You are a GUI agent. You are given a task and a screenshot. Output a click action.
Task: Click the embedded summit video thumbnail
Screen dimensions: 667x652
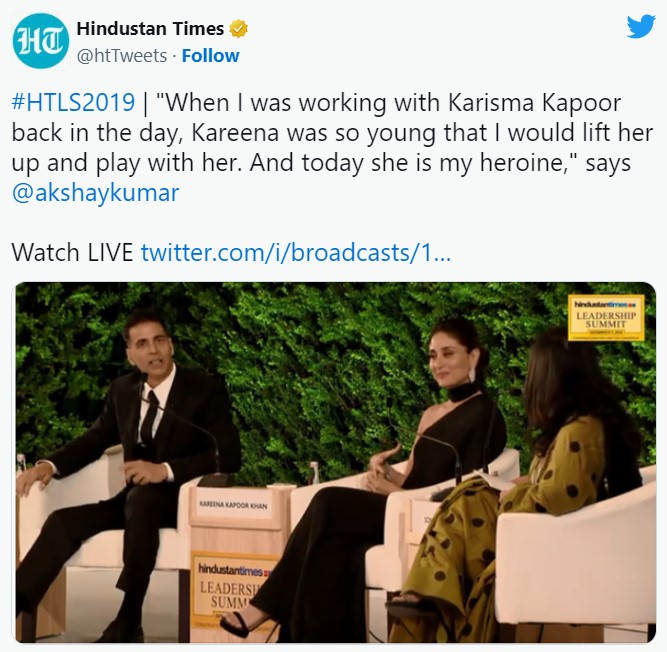pyautogui.click(x=336, y=462)
